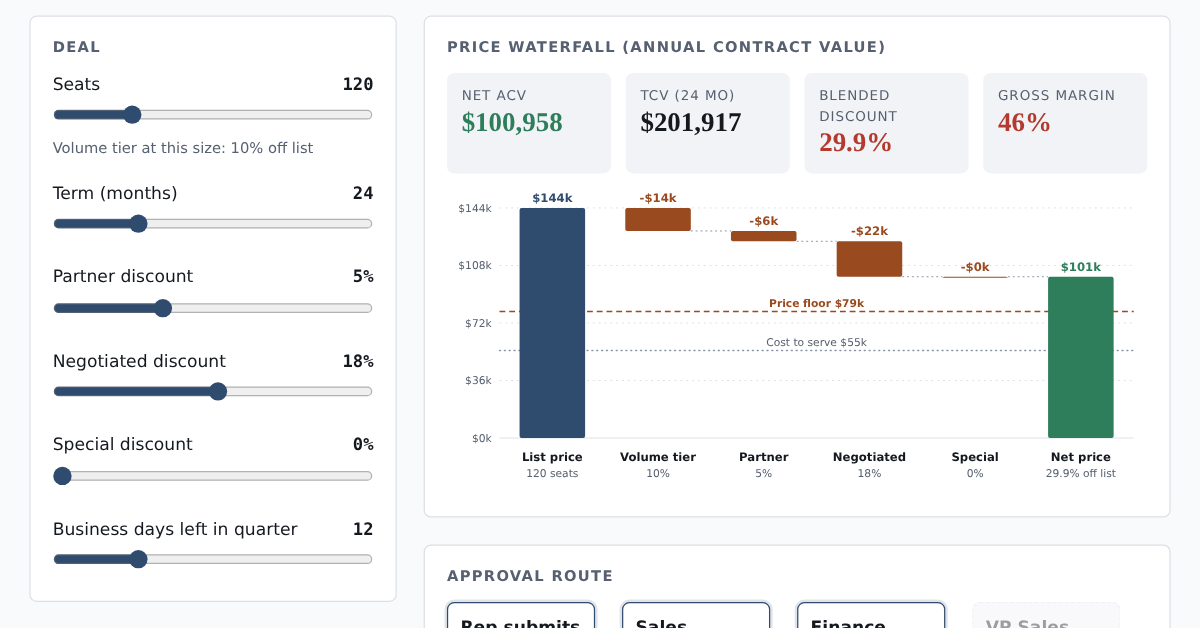This screenshot has width=1200, height=628.
Task: Select the Term value 24
Action: pyautogui.click(x=362, y=193)
